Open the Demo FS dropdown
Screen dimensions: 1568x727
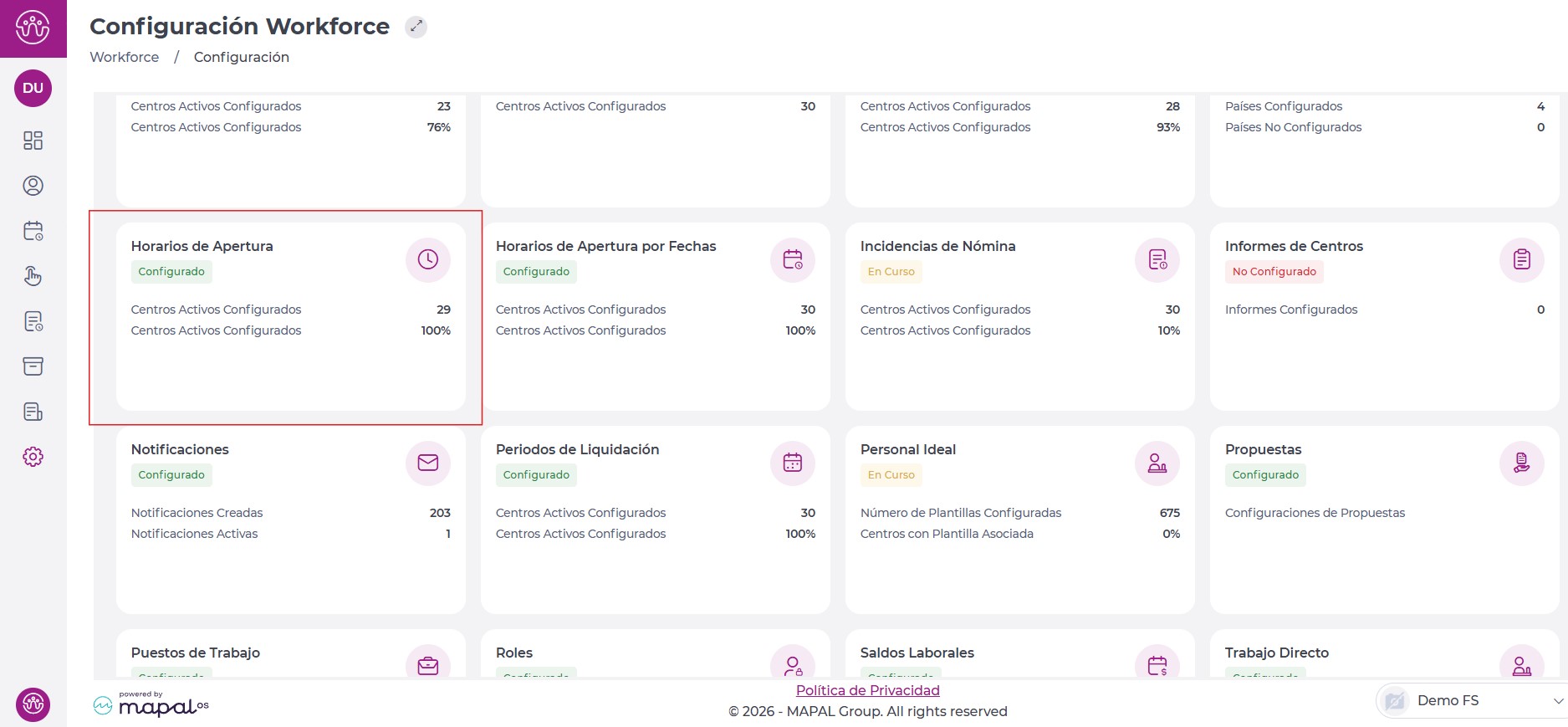pyautogui.click(x=1471, y=700)
